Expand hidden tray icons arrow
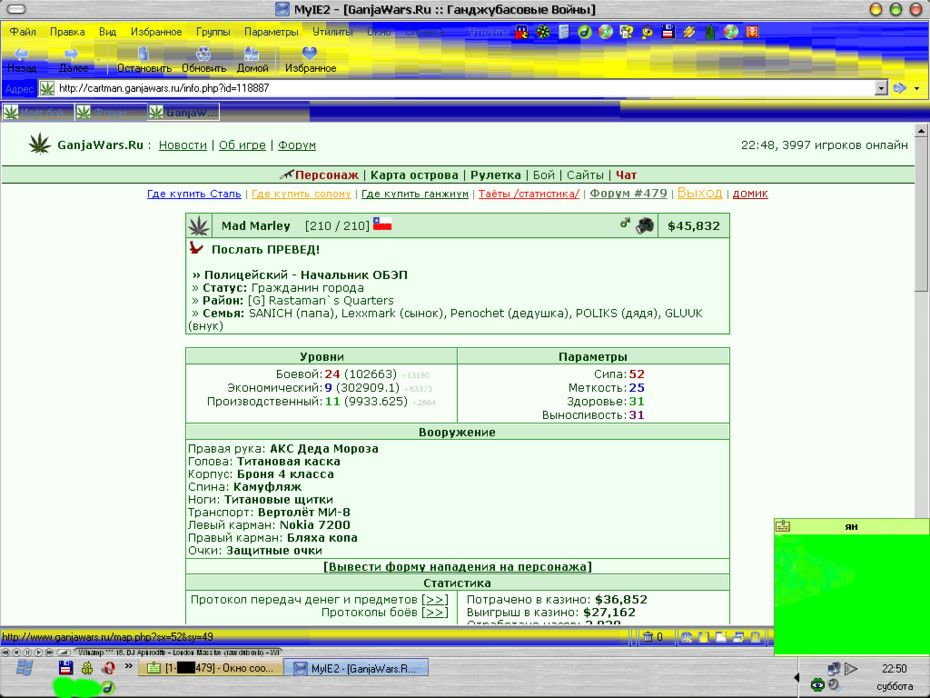This screenshot has height=698, width=930. pos(797,677)
